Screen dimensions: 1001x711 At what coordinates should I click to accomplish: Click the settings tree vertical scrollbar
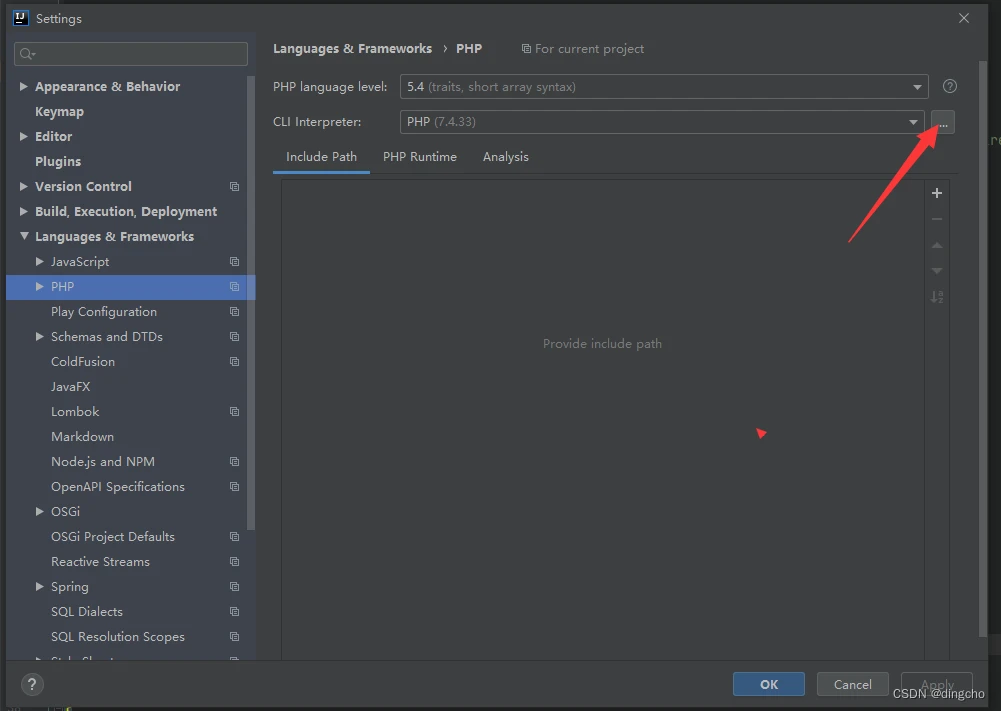pyautogui.click(x=251, y=303)
